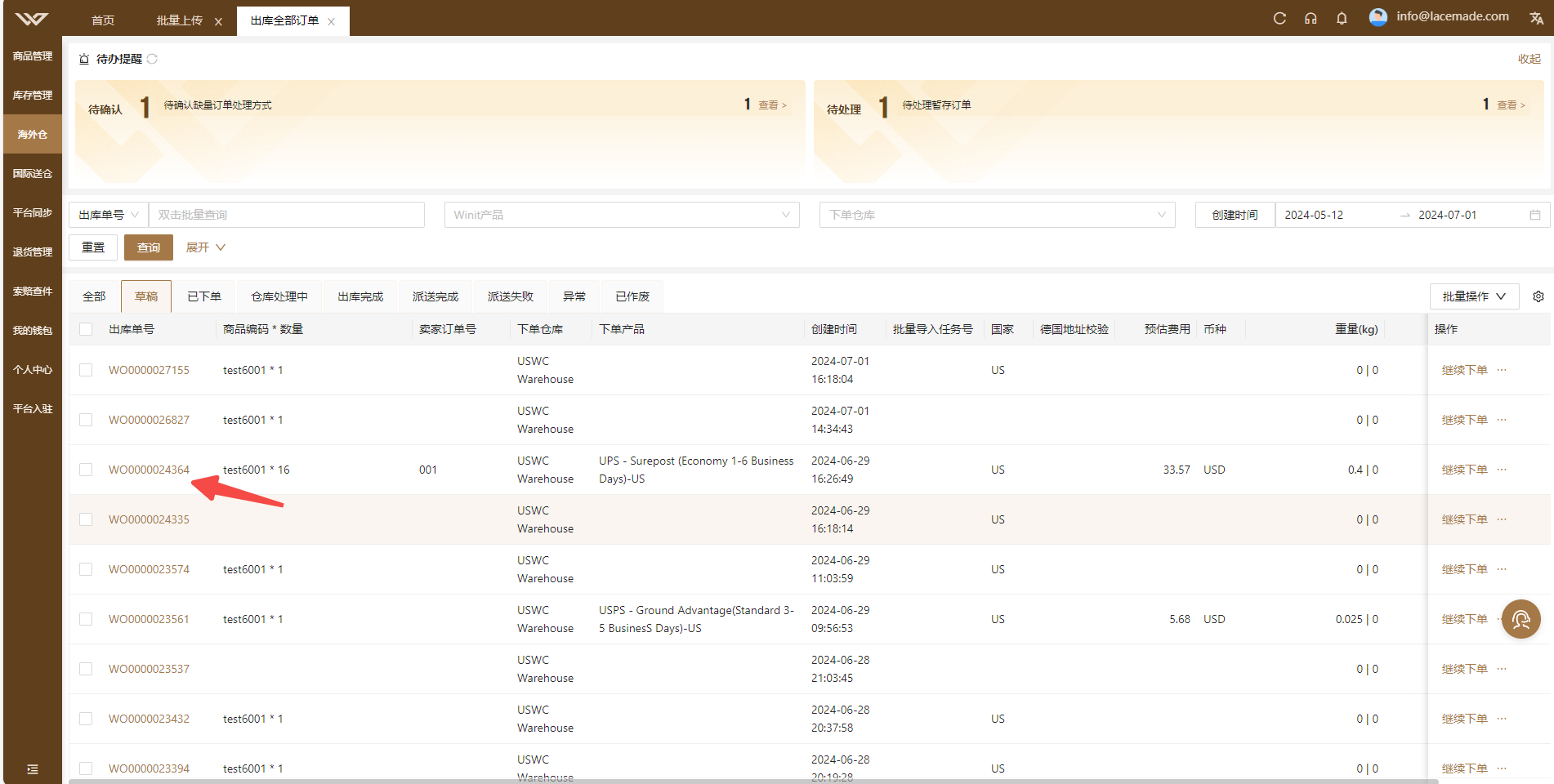The width and height of the screenshot is (1554, 784).
Task: Check the box for order WO0000024335
Action: 86,519
